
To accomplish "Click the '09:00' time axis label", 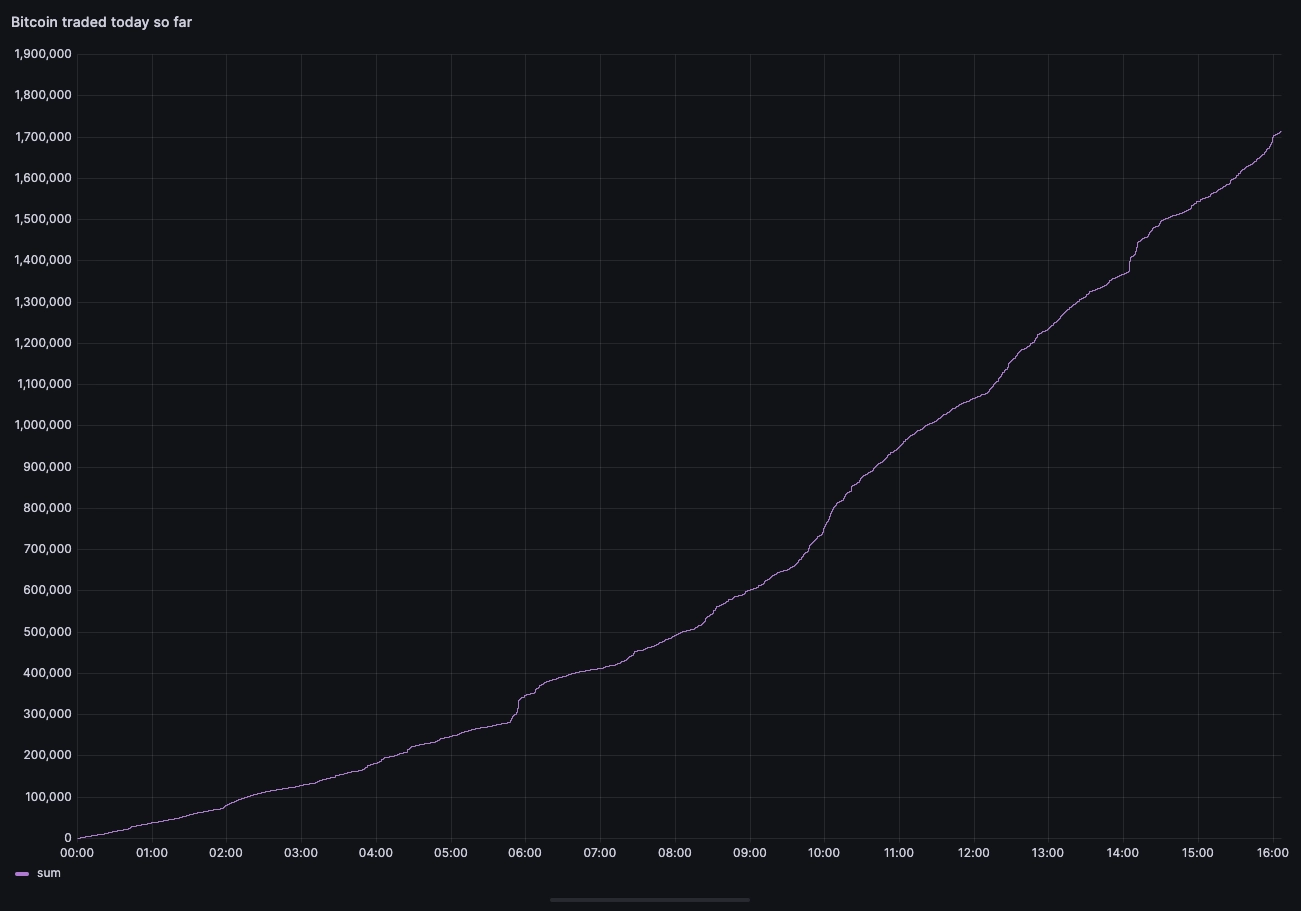I will (749, 853).
